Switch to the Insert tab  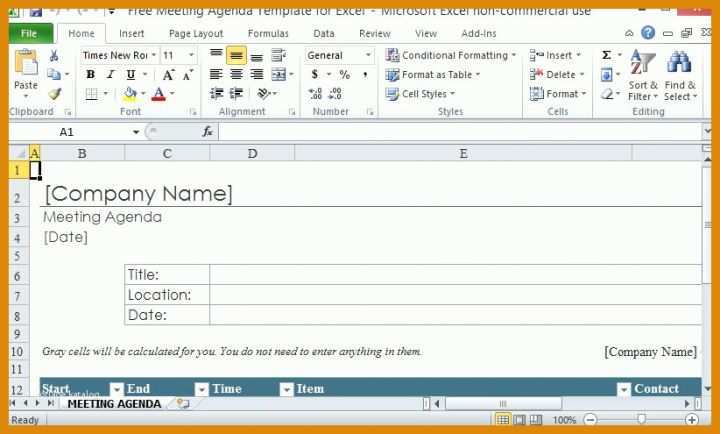pyautogui.click(x=131, y=34)
